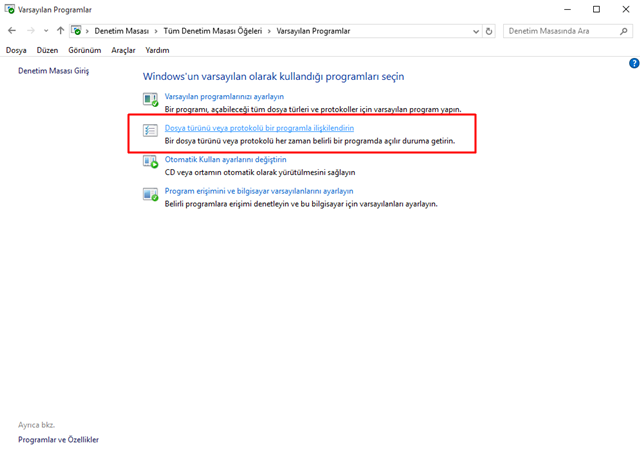Viewport: 640px width, 455px height.
Task: Click the file type association list icon
Action: point(150,130)
